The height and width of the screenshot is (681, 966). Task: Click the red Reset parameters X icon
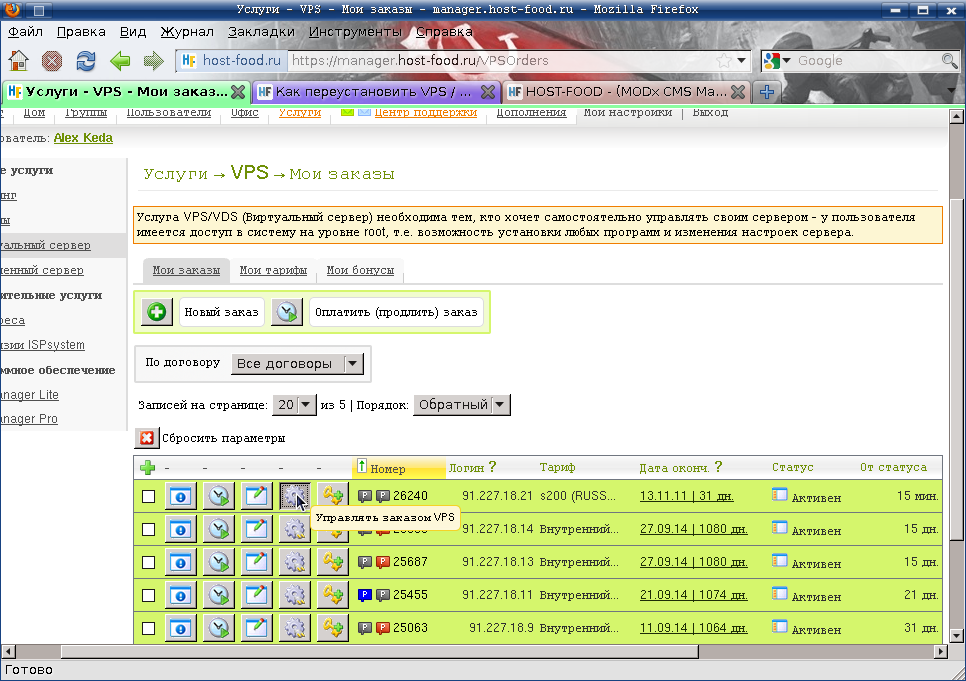point(146,438)
